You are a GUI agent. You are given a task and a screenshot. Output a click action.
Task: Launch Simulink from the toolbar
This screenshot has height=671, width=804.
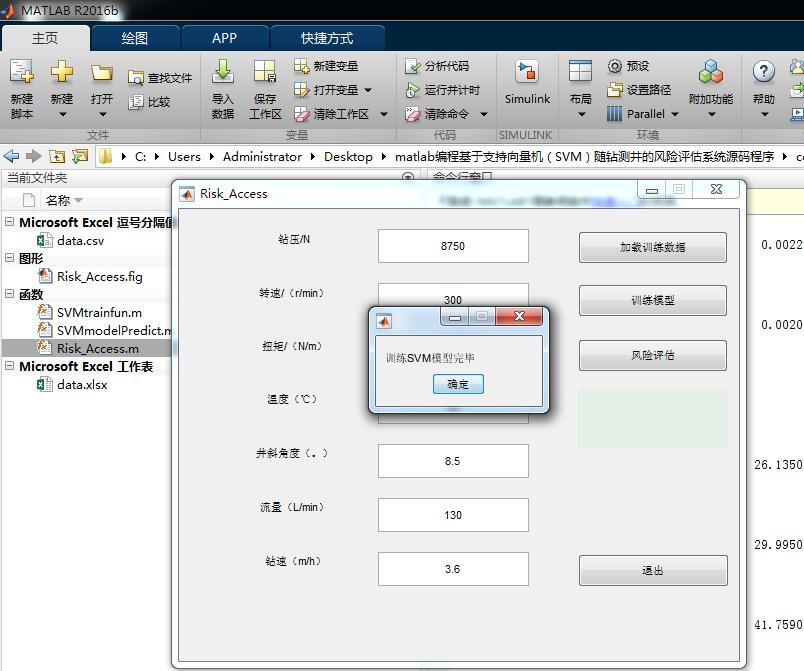tap(527, 82)
